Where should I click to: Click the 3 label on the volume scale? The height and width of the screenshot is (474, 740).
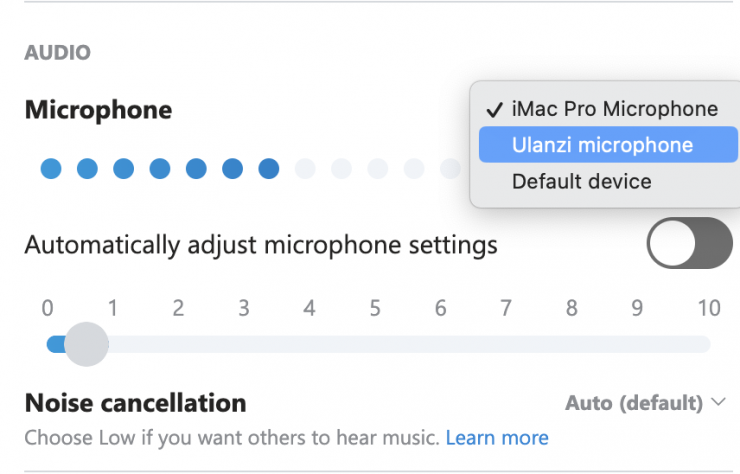[244, 308]
